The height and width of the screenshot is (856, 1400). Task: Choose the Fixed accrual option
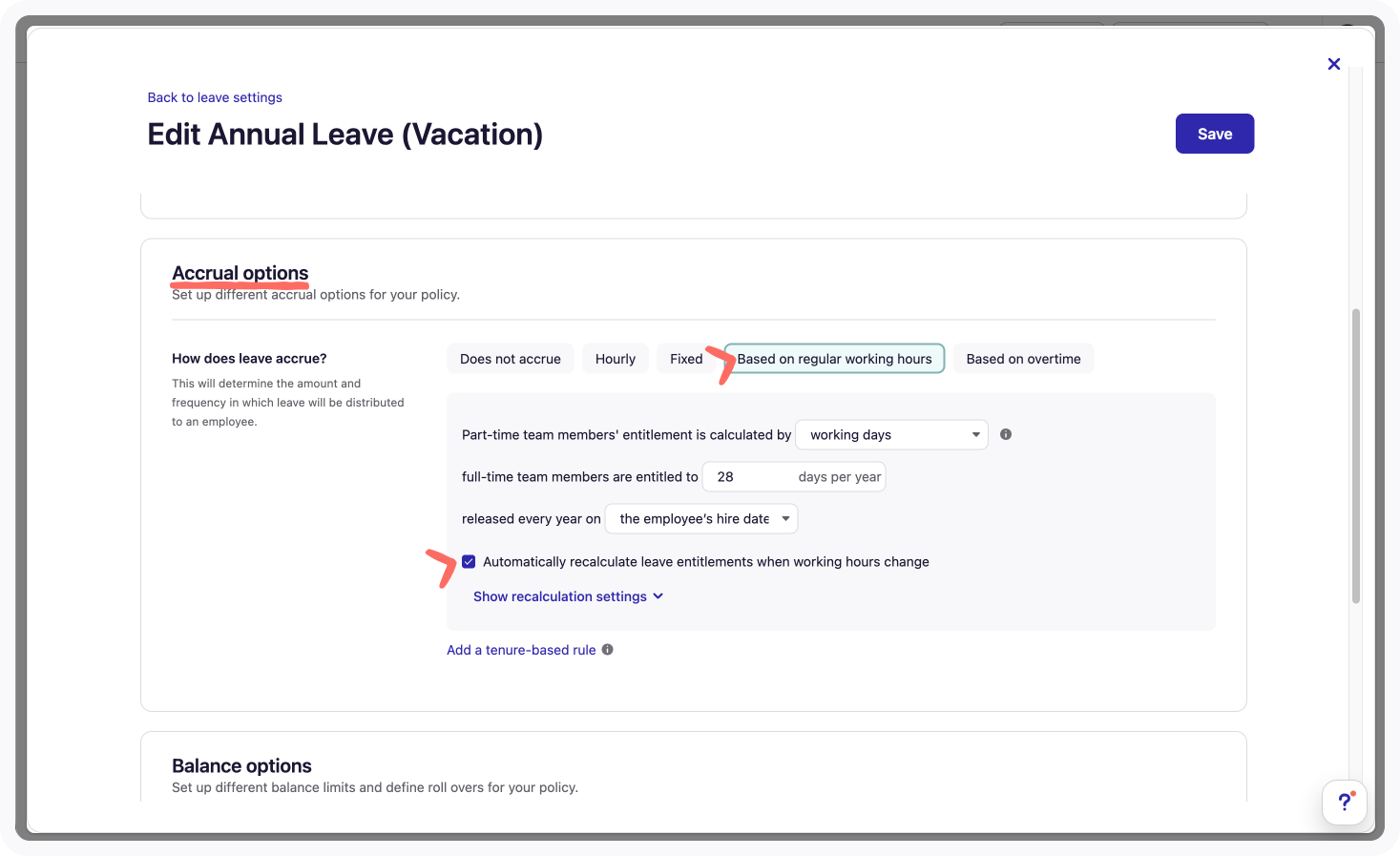pyautogui.click(x=686, y=359)
